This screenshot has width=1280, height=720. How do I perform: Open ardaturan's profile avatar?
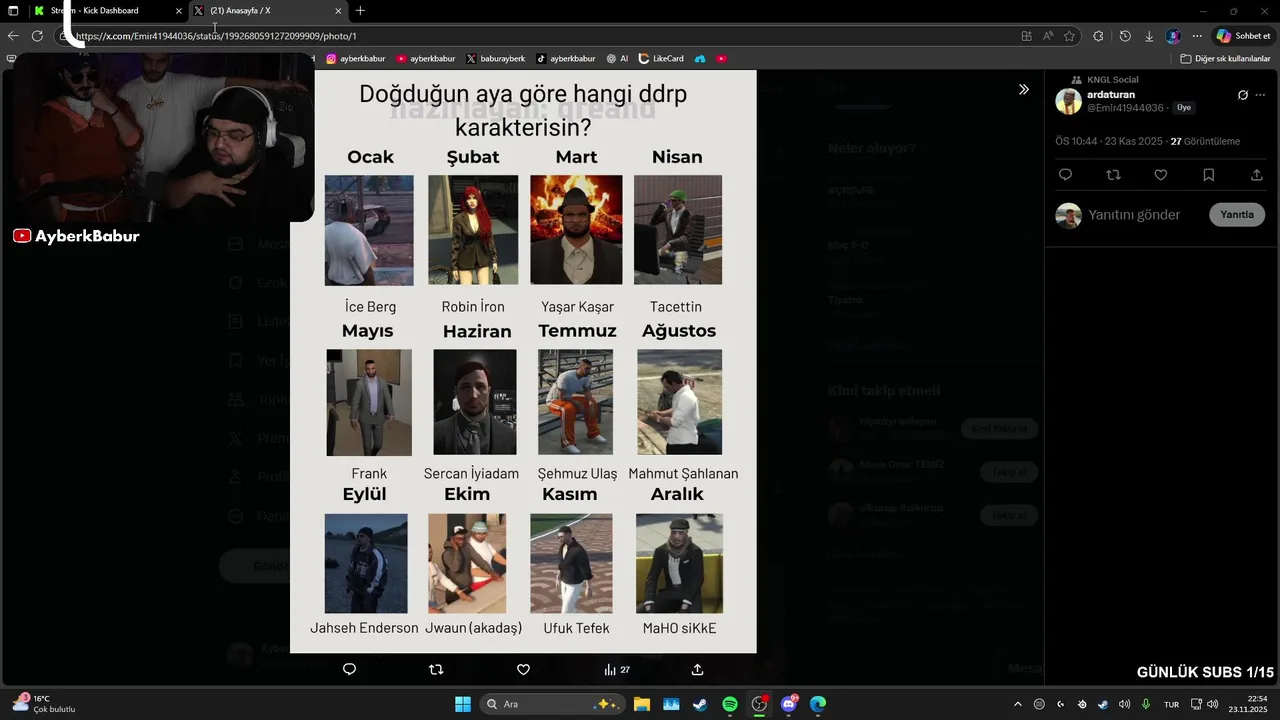[x=1069, y=101]
